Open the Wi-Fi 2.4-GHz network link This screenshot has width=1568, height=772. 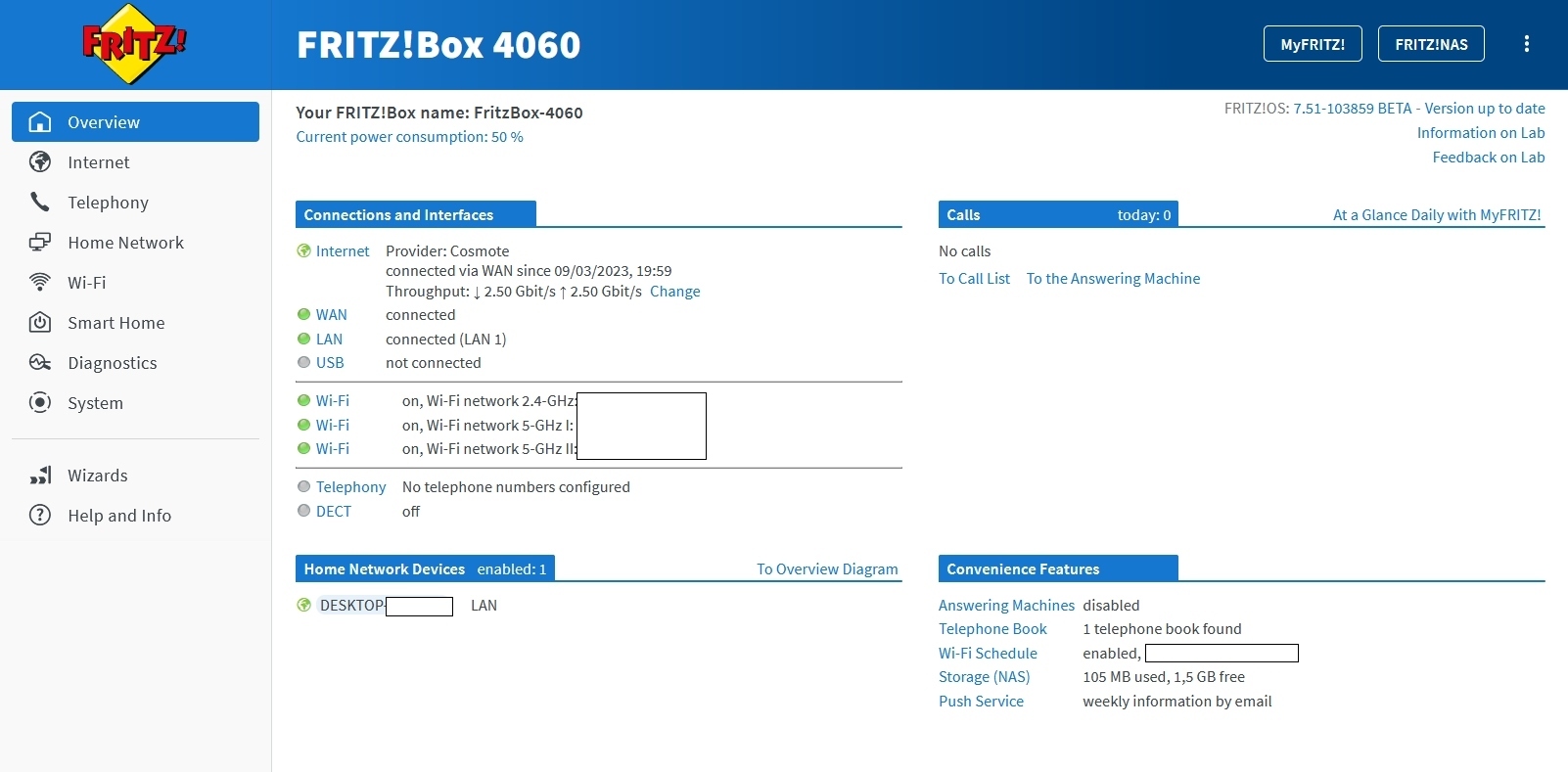pos(333,401)
